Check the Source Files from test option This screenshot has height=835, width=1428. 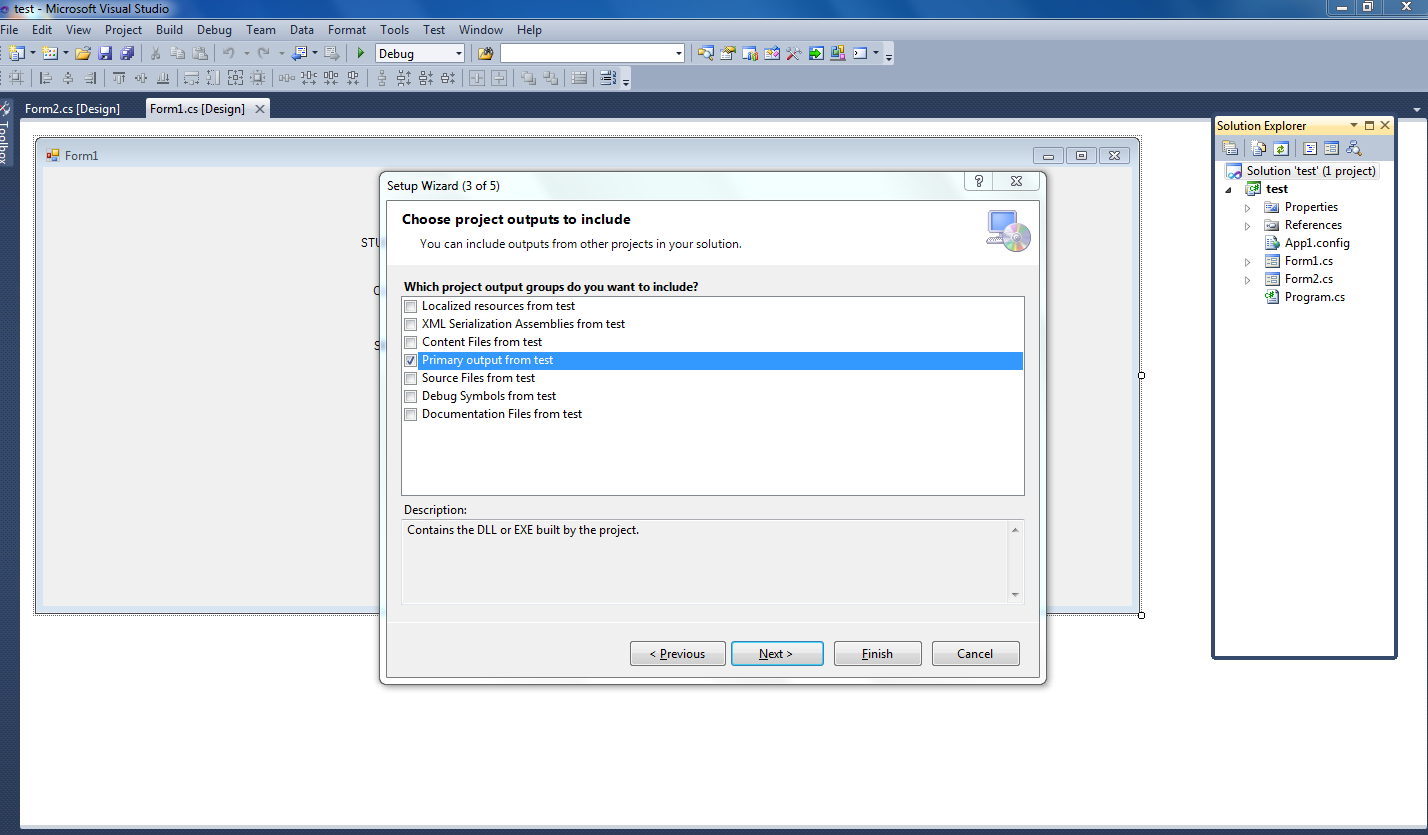[410, 378]
